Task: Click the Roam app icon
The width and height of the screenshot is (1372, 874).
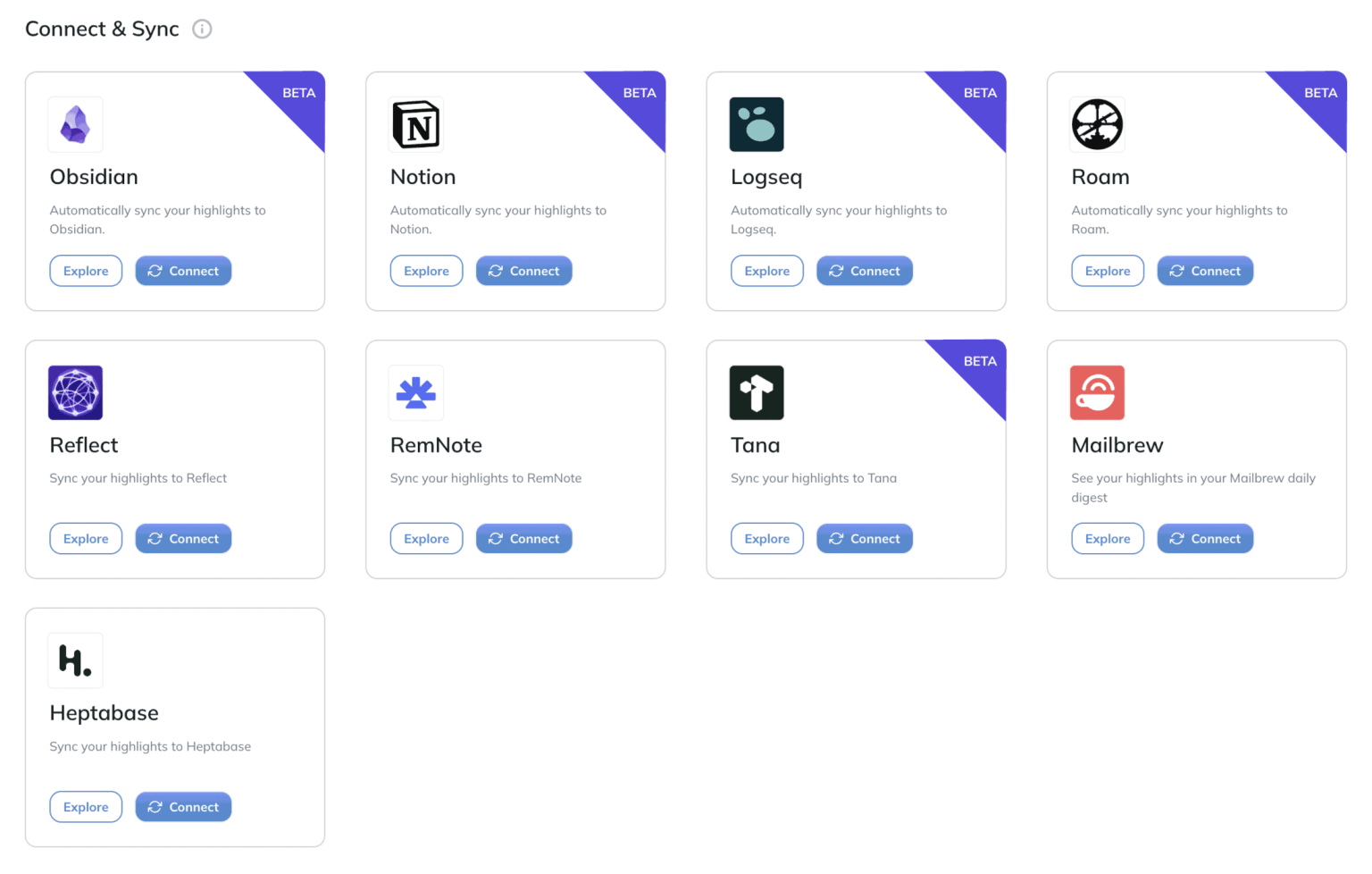Action: (1097, 124)
